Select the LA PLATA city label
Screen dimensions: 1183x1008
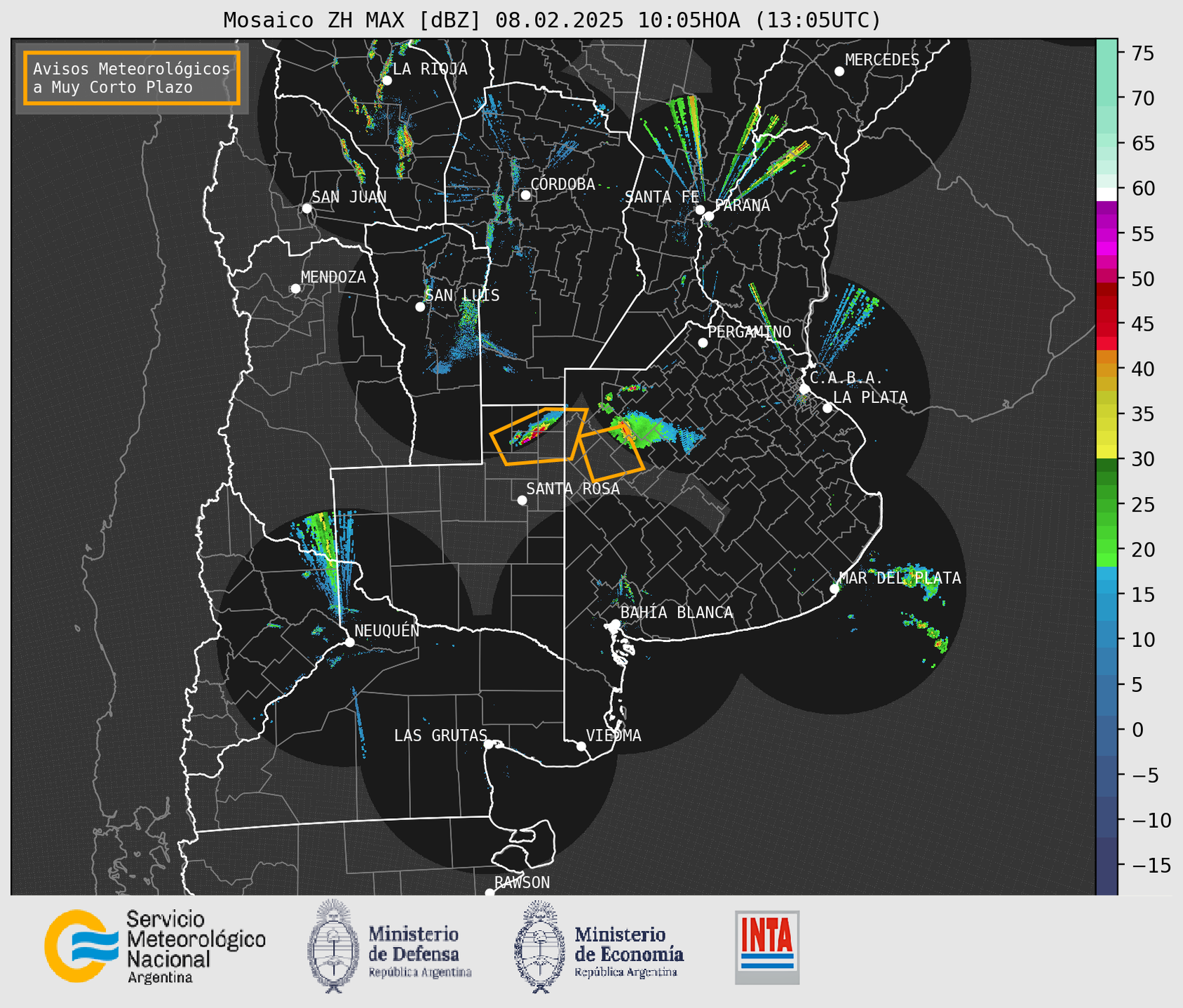coord(870,397)
